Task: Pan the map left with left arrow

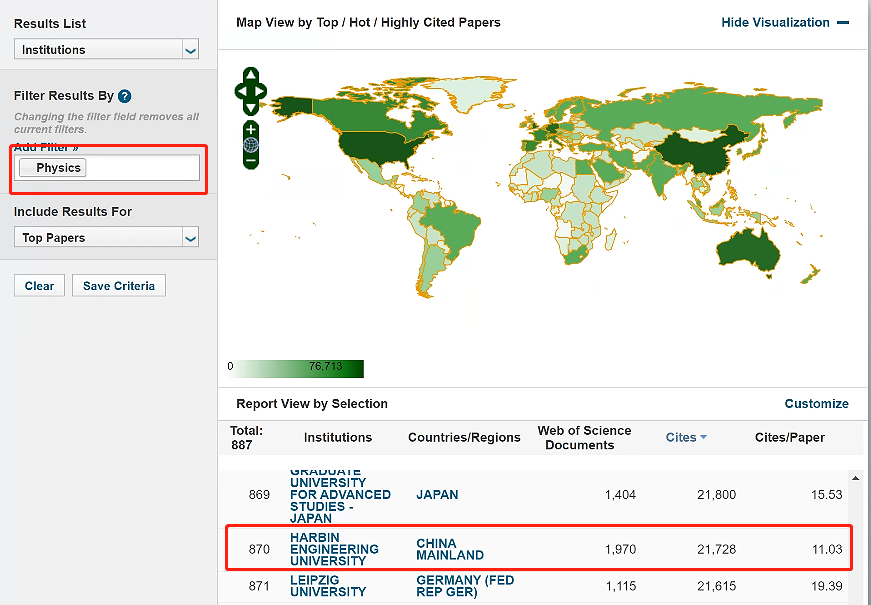Action: pos(240,92)
